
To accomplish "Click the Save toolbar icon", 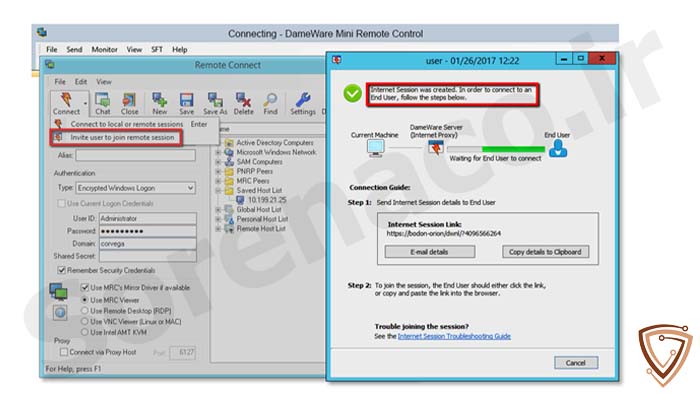I will [x=187, y=99].
